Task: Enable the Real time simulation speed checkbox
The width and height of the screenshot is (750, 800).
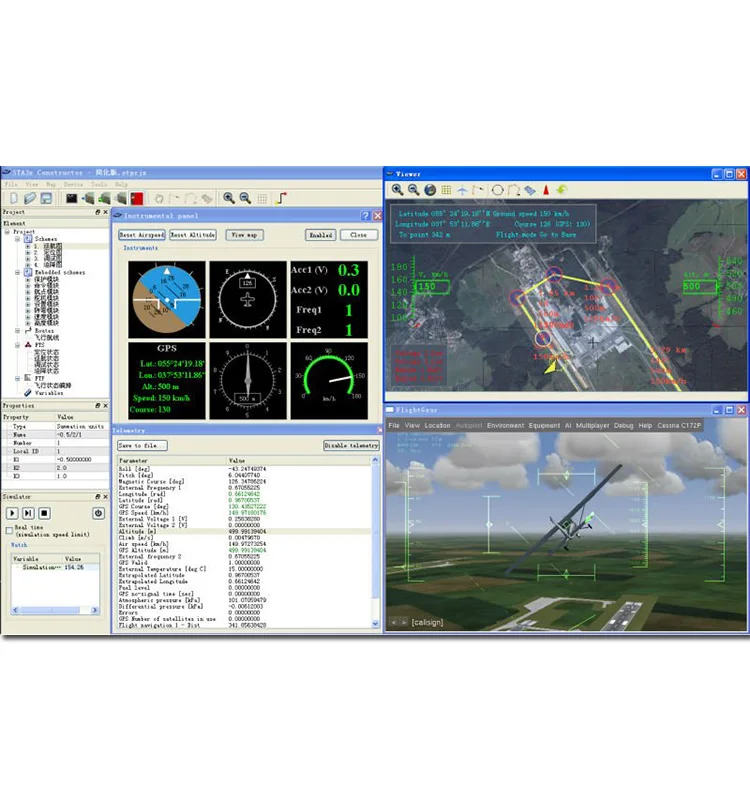Action: coord(9,531)
